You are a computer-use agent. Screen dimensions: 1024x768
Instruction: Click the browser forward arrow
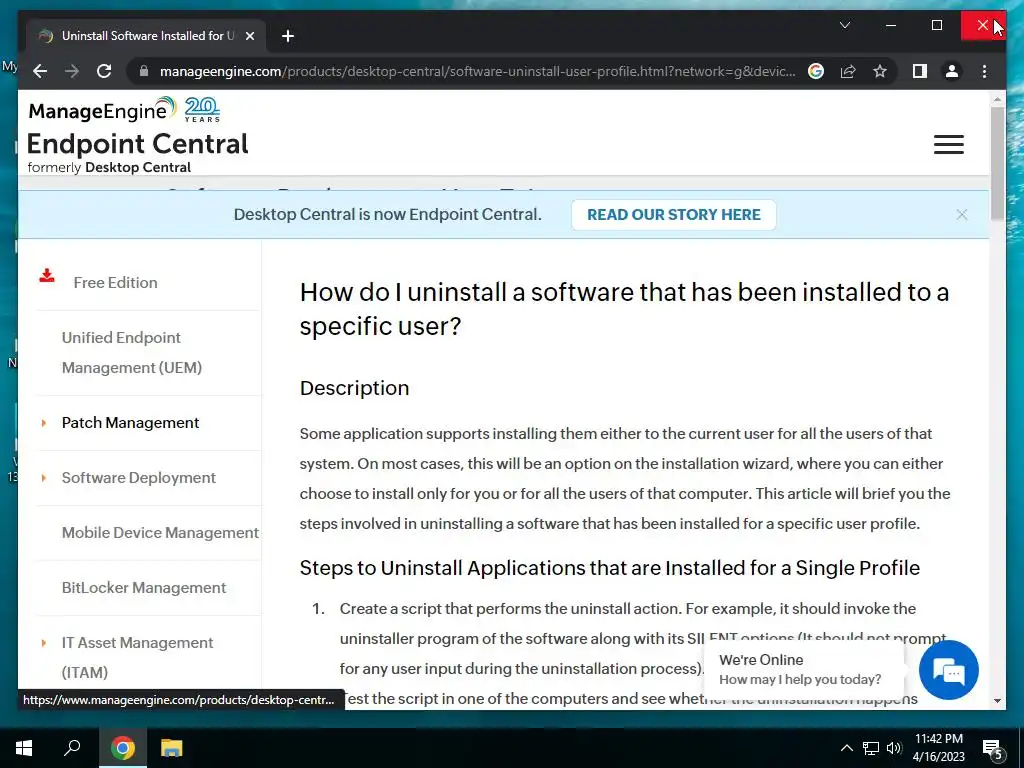click(x=72, y=71)
